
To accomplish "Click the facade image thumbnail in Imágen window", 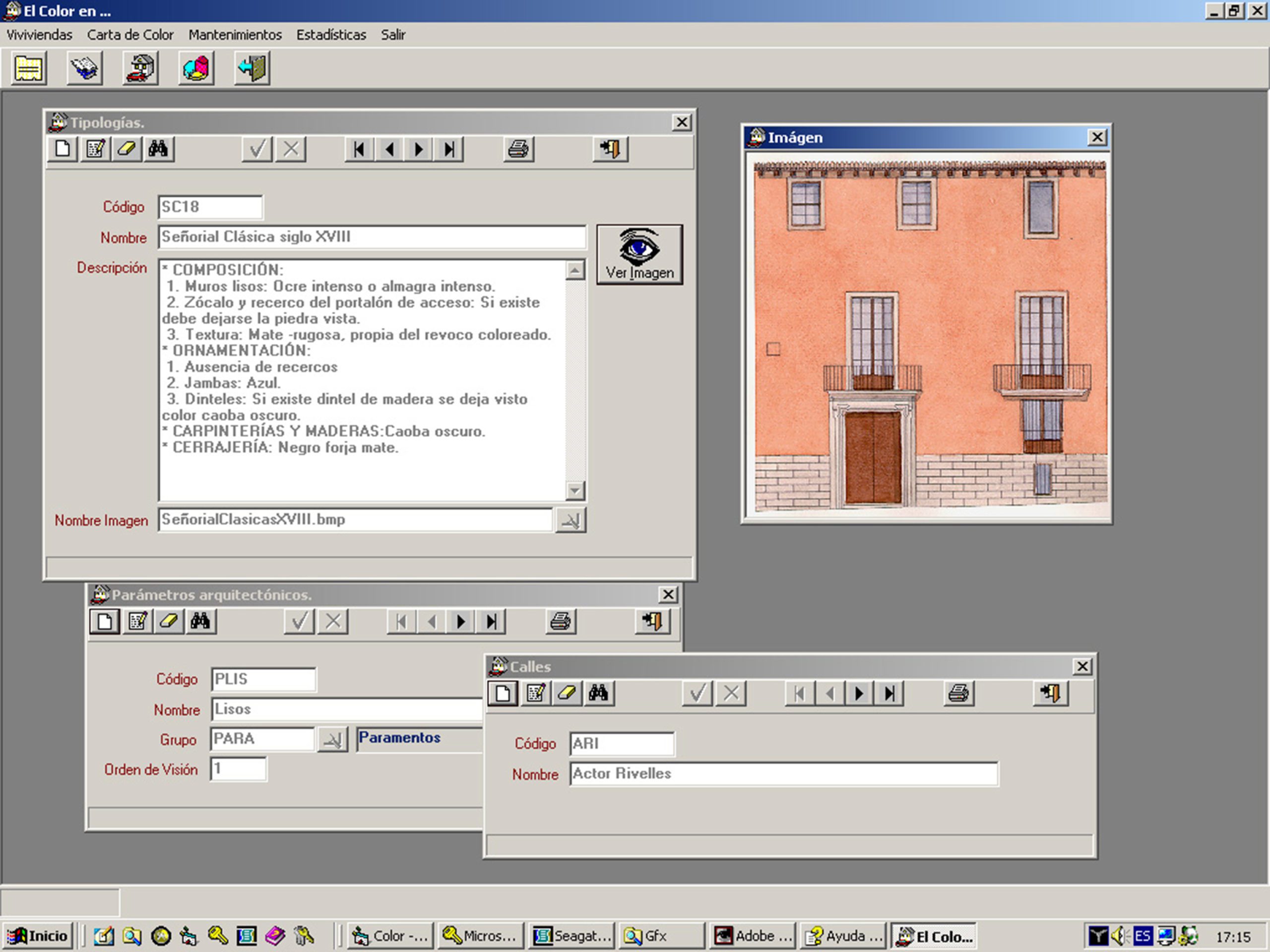I will [x=930, y=336].
